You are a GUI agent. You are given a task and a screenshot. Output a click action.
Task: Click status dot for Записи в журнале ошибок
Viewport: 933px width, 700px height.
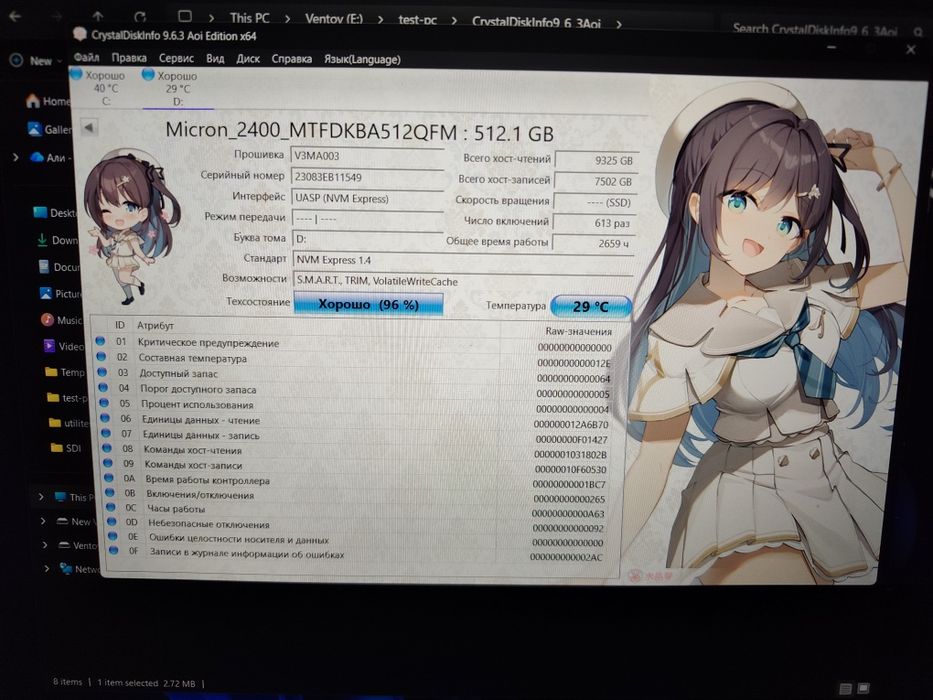(x=114, y=551)
